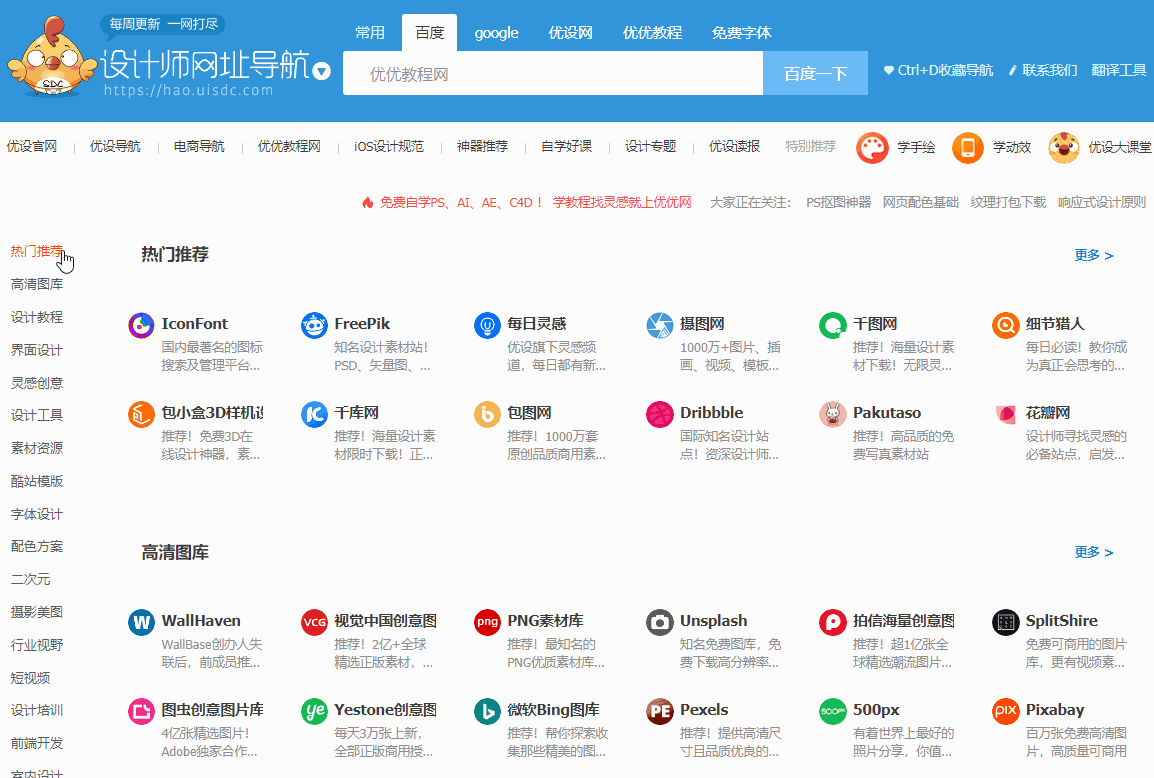
Task: Open the SplitShire black icon
Action: 1005,622
